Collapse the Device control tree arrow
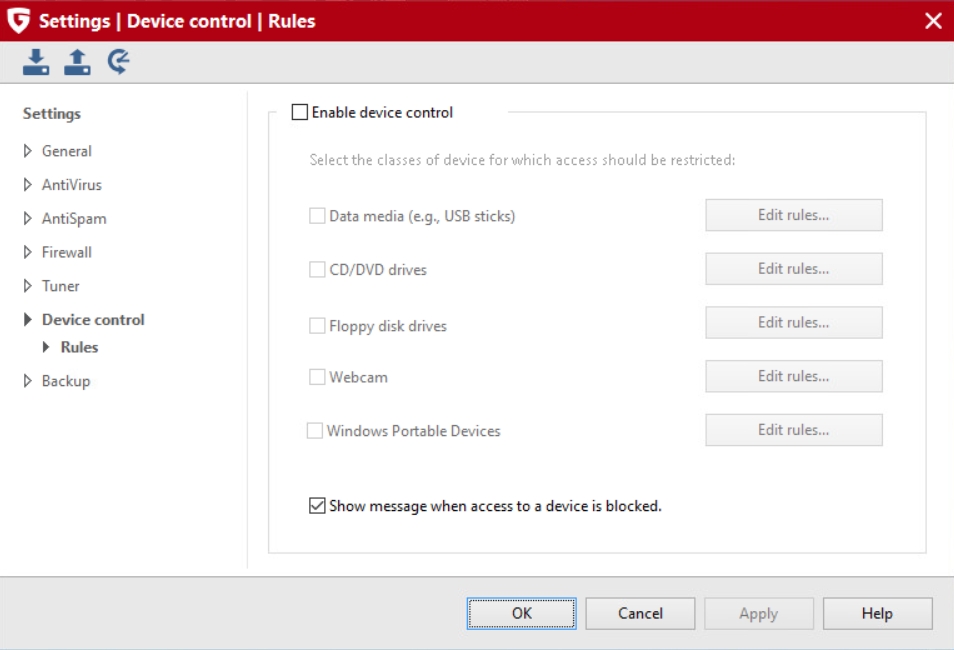This screenshot has height=650, width=954. click(x=27, y=320)
